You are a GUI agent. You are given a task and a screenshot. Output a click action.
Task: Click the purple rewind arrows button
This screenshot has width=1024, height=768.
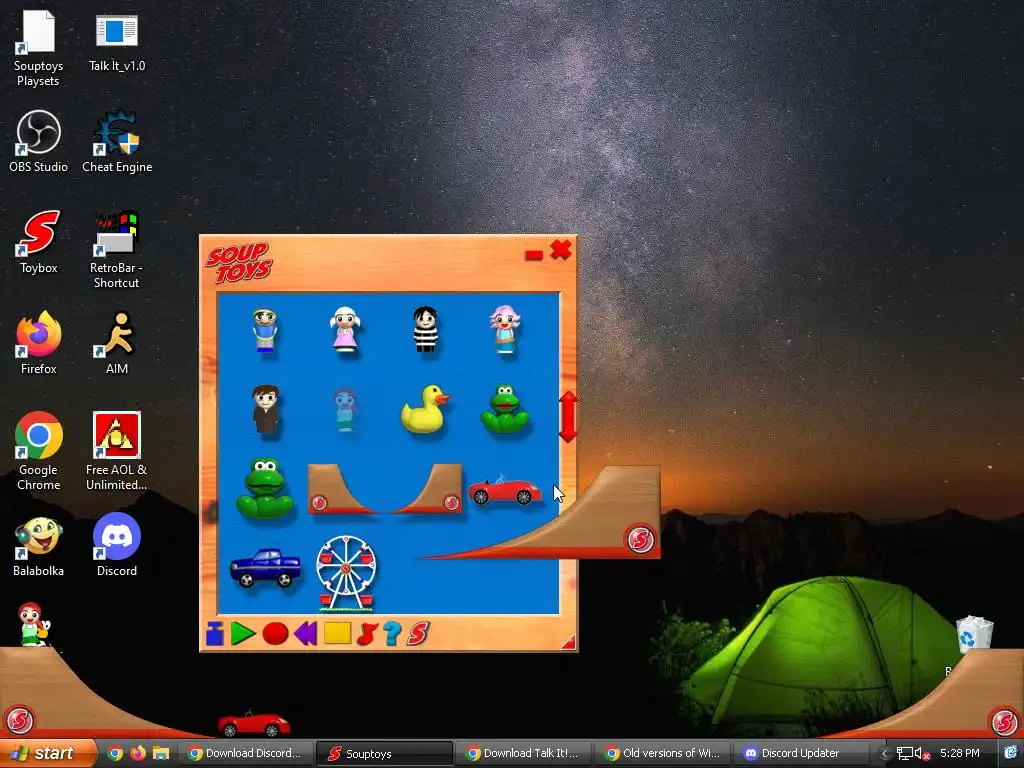306,633
